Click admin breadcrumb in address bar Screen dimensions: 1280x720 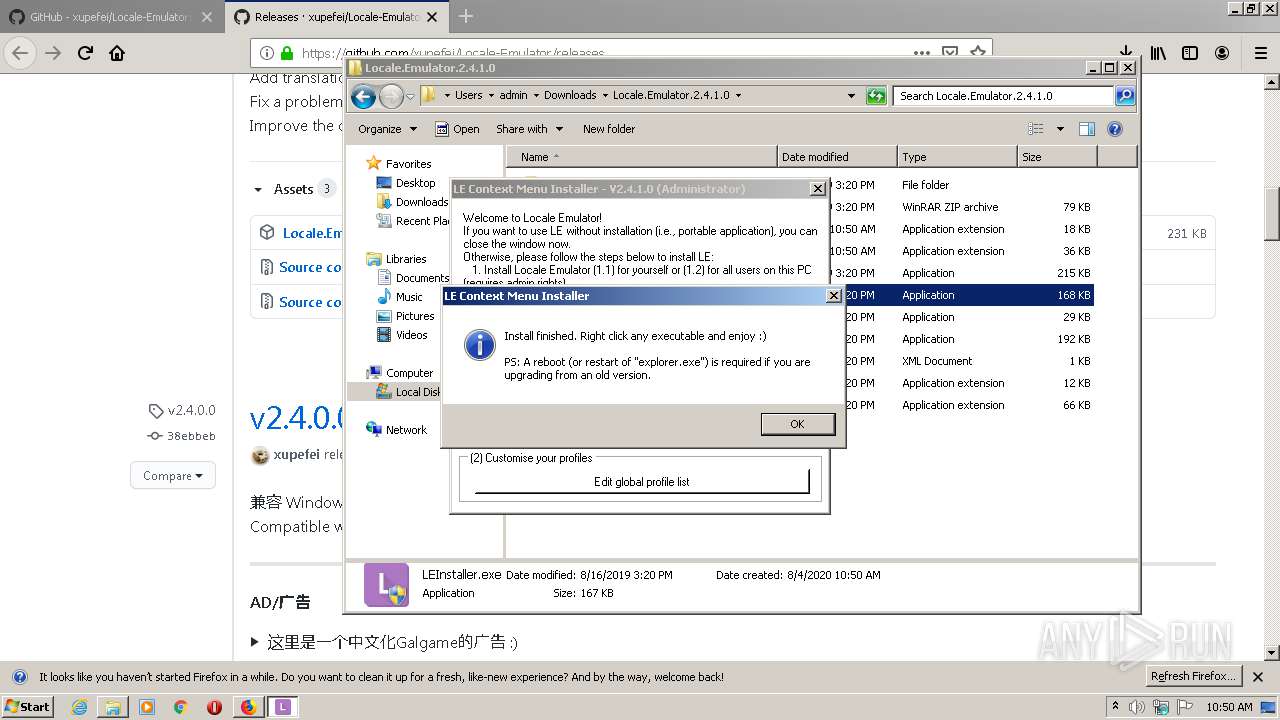[513, 96]
